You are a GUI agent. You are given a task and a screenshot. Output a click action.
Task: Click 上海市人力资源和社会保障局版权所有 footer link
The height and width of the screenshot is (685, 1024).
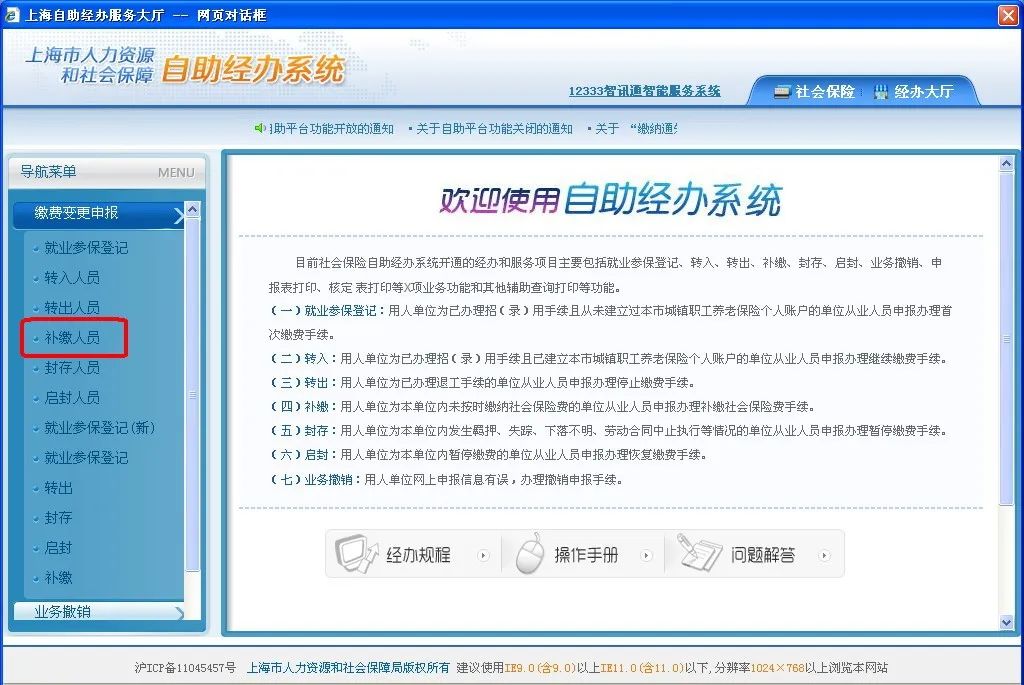click(348, 668)
